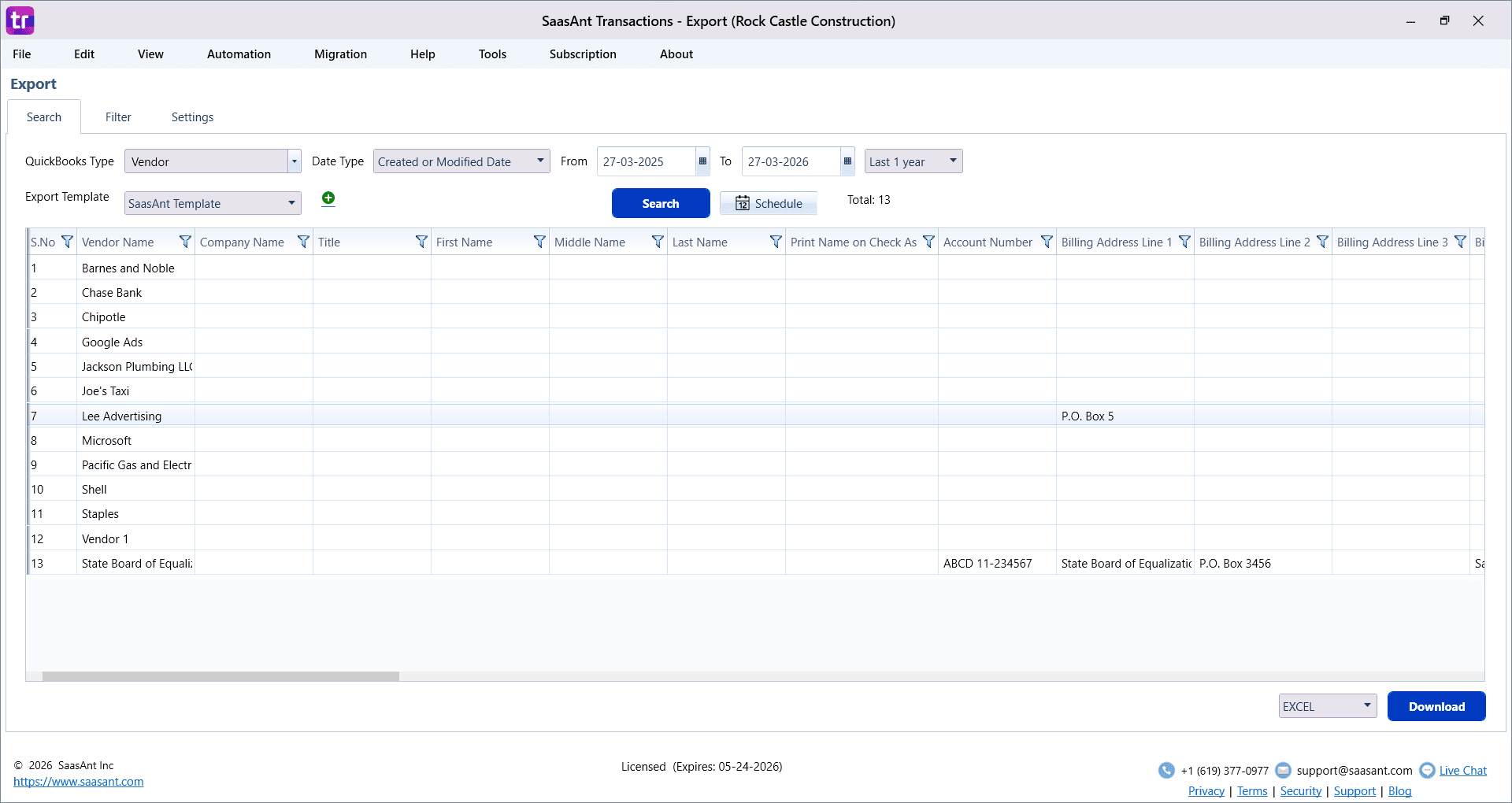The height and width of the screenshot is (803, 1512).
Task: Click the blue Search button
Action: pyautogui.click(x=661, y=203)
